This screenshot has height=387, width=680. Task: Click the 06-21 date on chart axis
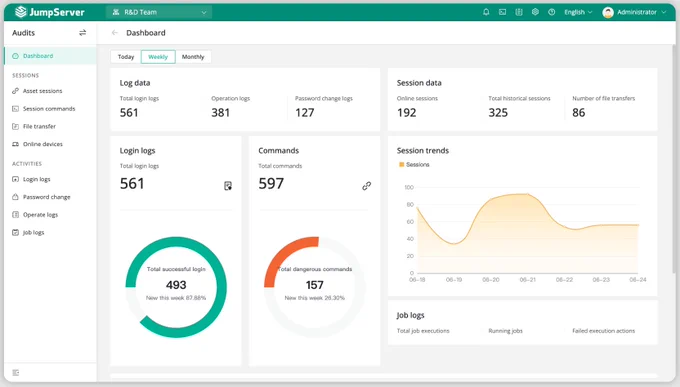(527, 280)
